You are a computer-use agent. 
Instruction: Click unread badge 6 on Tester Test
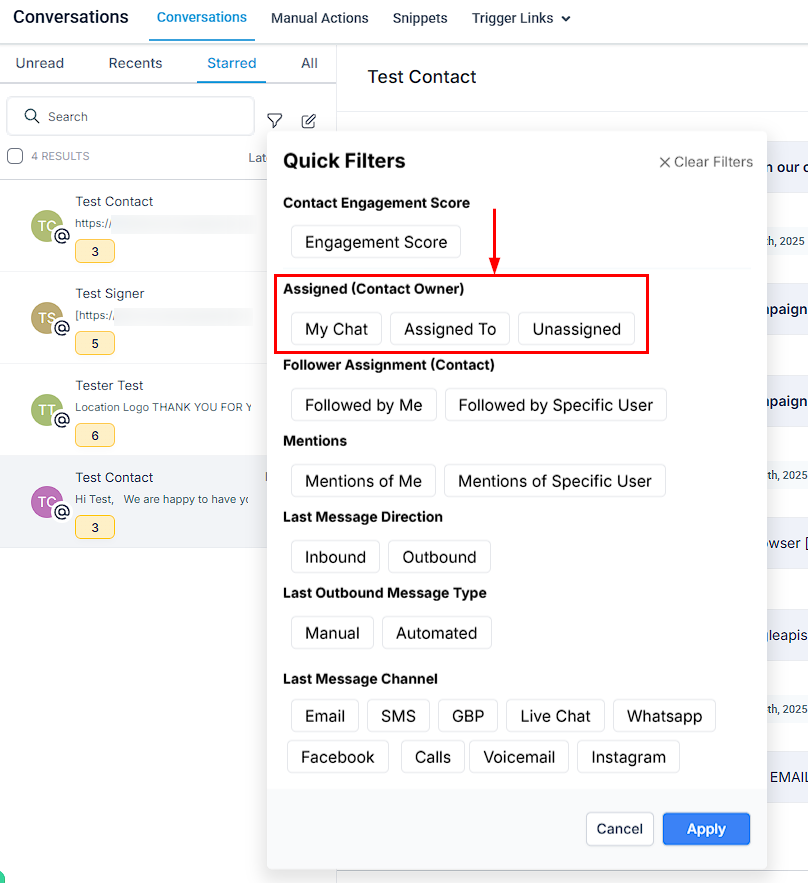coord(95,435)
